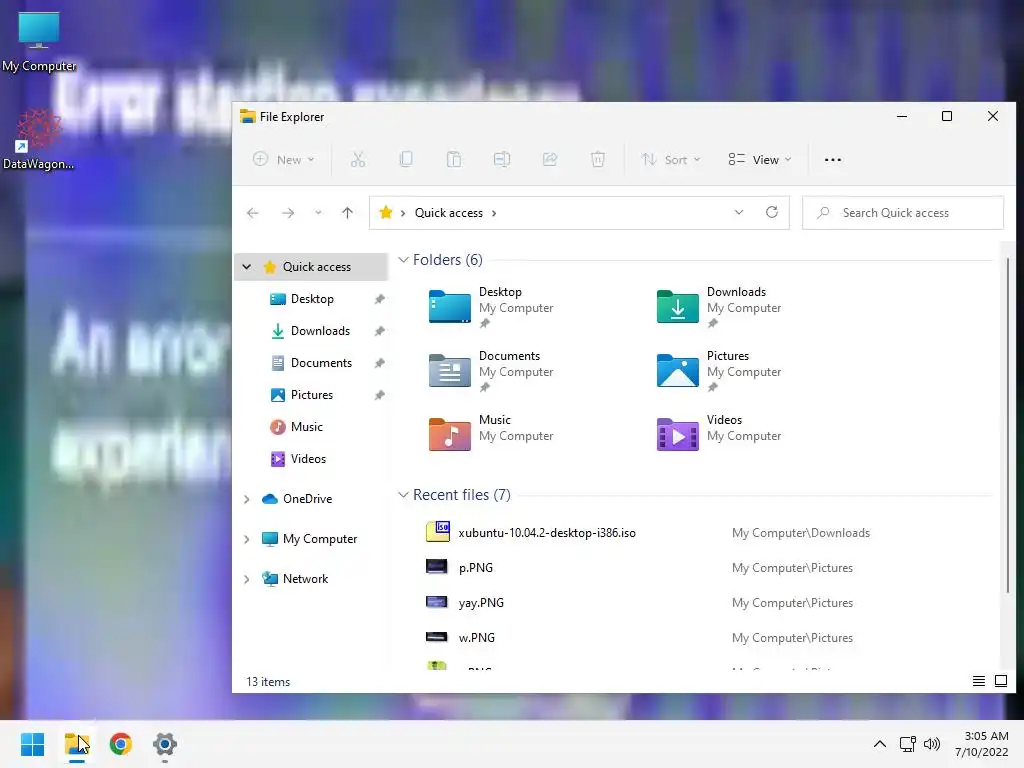Viewport: 1024px width, 768px height.
Task: Click the Rename icon in toolbar
Action: [502, 159]
